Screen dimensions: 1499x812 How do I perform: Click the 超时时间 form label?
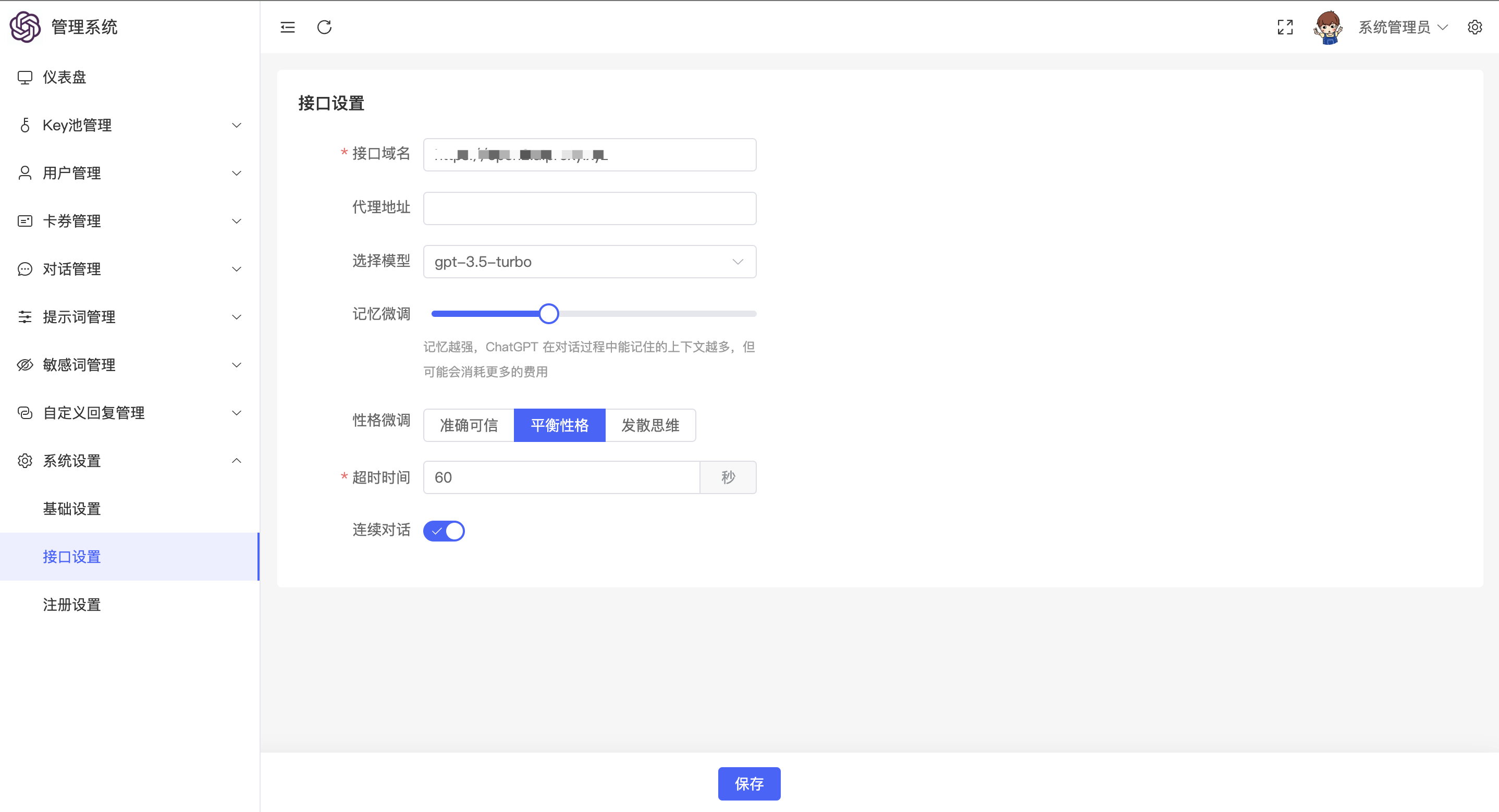pyautogui.click(x=381, y=477)
